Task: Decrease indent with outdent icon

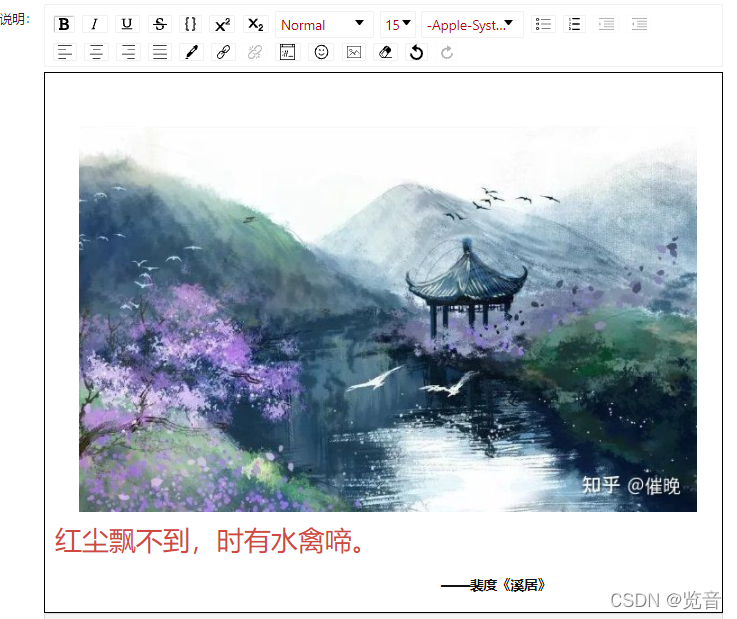Action: tap(639, 24)
